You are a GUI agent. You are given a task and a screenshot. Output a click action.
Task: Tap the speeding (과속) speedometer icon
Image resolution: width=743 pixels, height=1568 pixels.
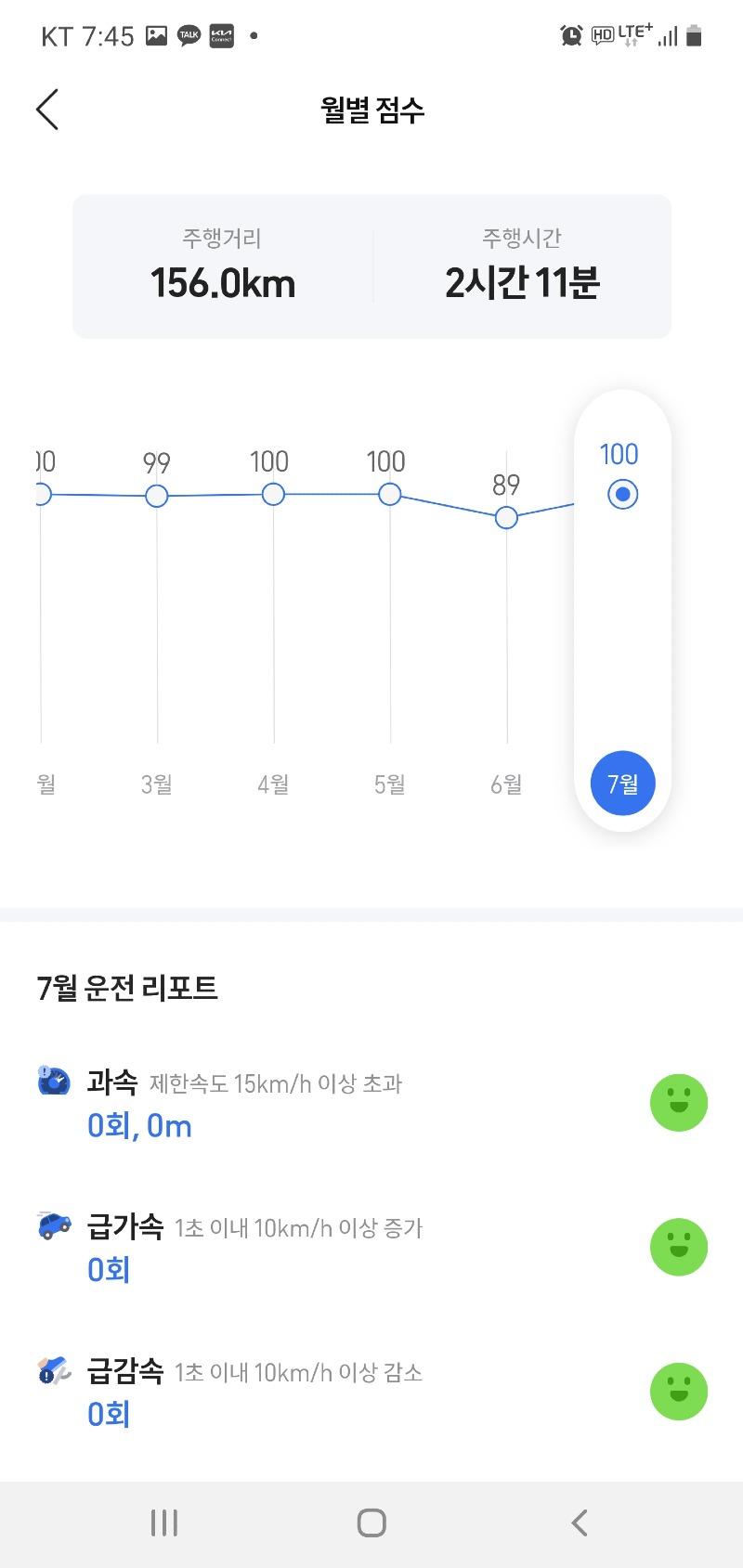tap(54, 1081)
